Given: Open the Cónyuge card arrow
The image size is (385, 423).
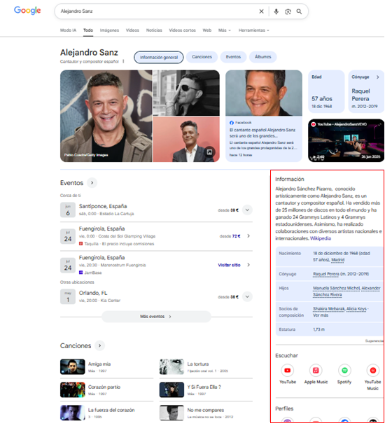Looking at the screenshot, I should pyautogui.click(x=378, y=77).
